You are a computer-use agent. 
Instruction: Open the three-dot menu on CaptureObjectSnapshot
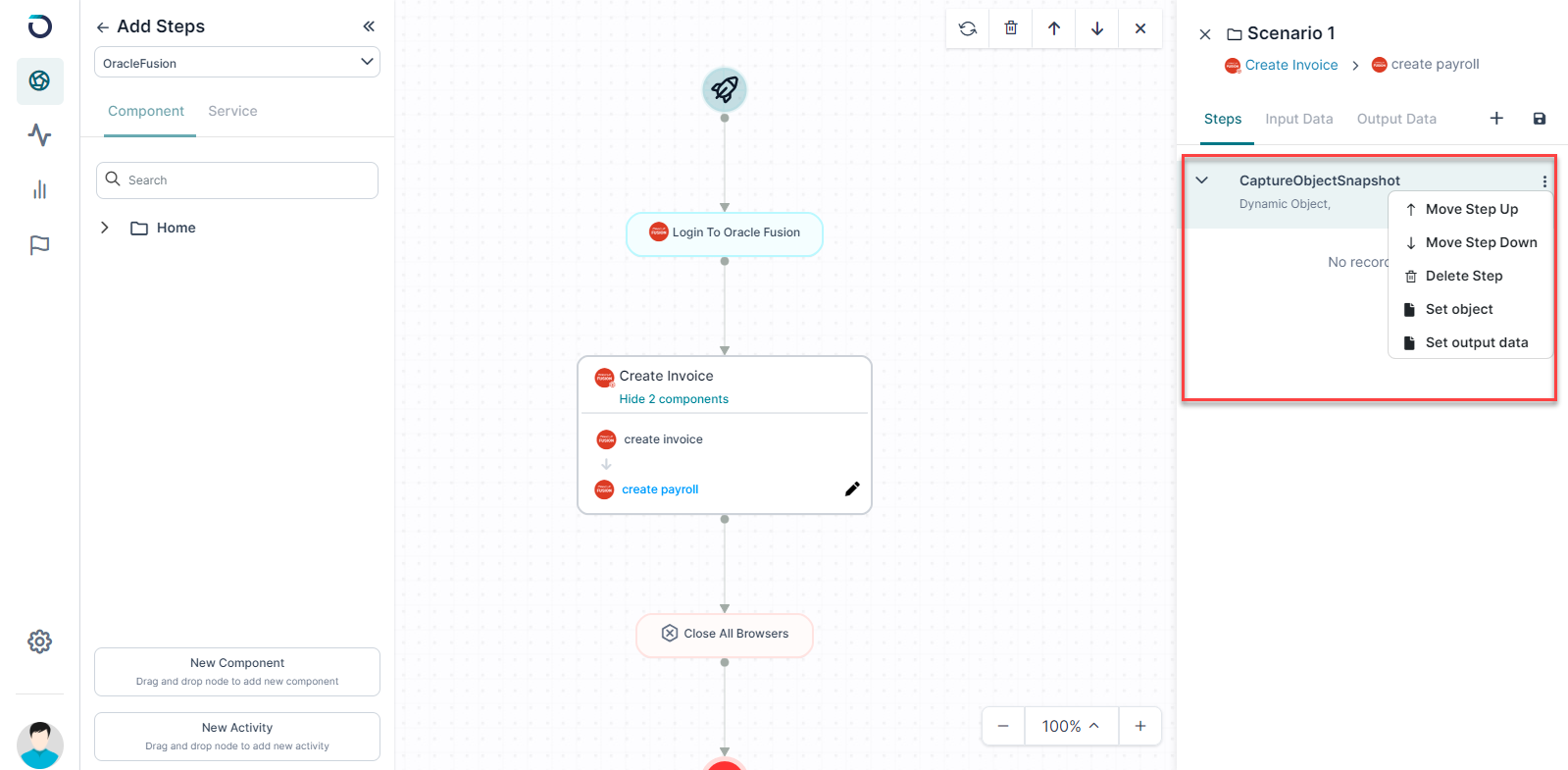1544,181
